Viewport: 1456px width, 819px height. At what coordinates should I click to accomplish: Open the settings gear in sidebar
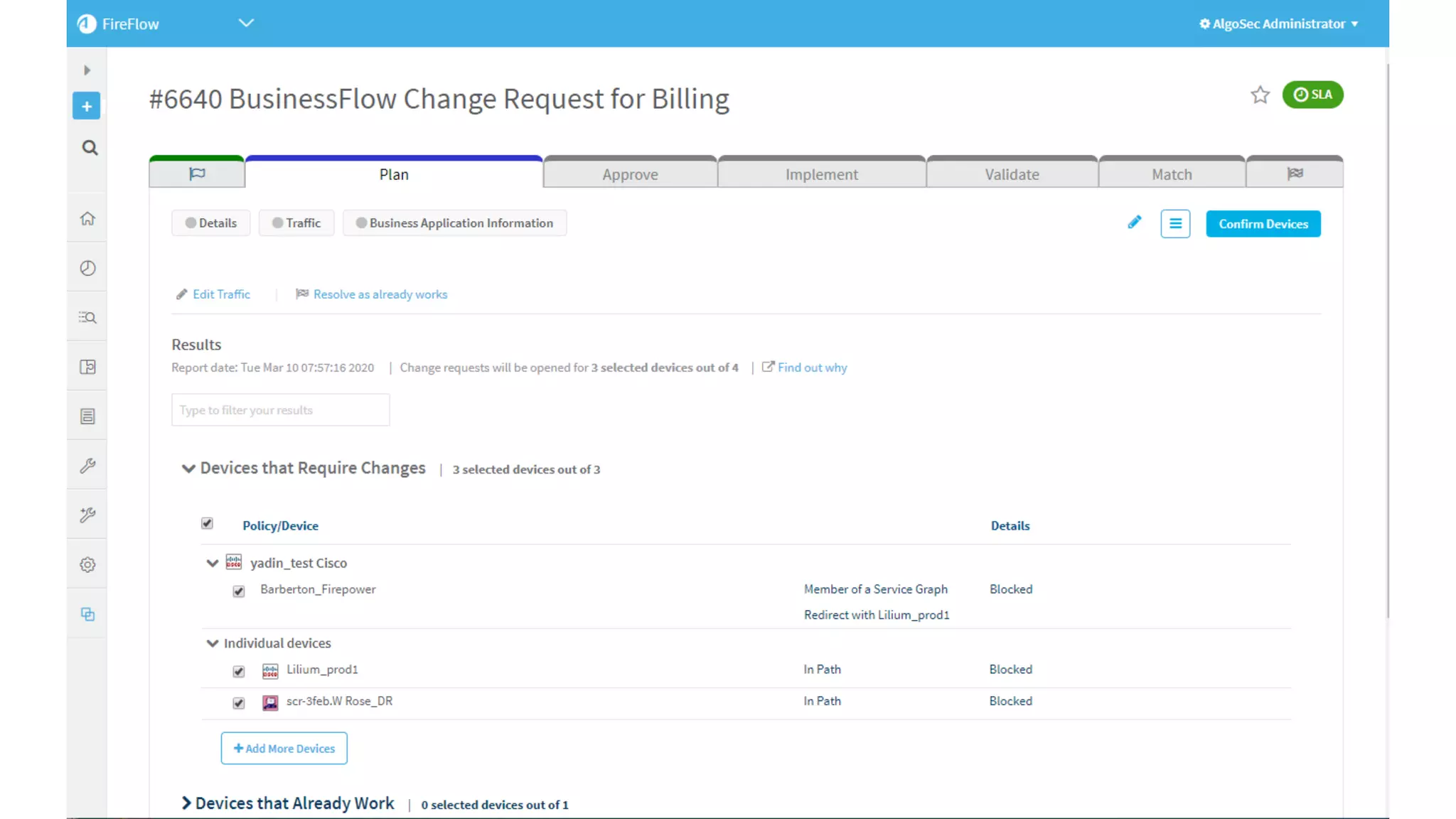pos(87,564)
